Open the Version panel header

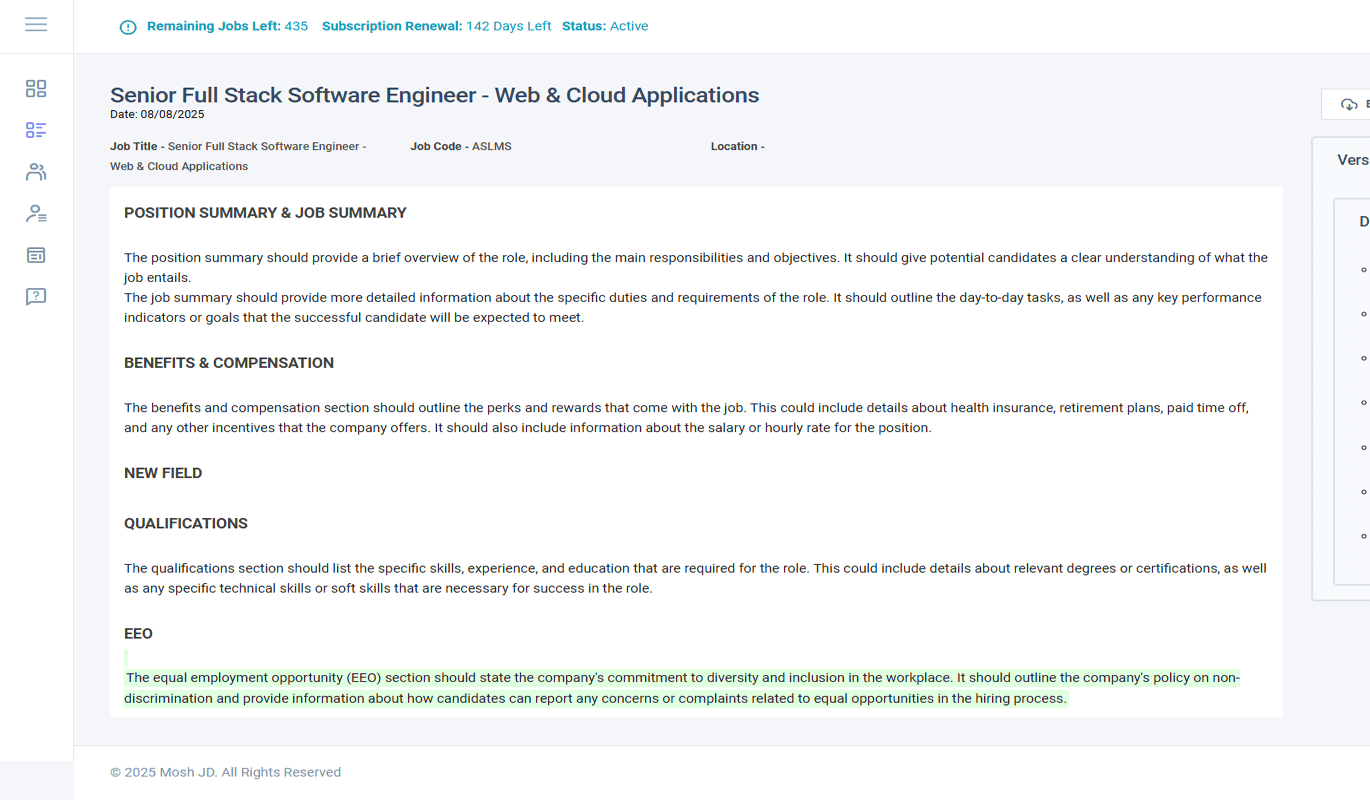[1353, 159]
